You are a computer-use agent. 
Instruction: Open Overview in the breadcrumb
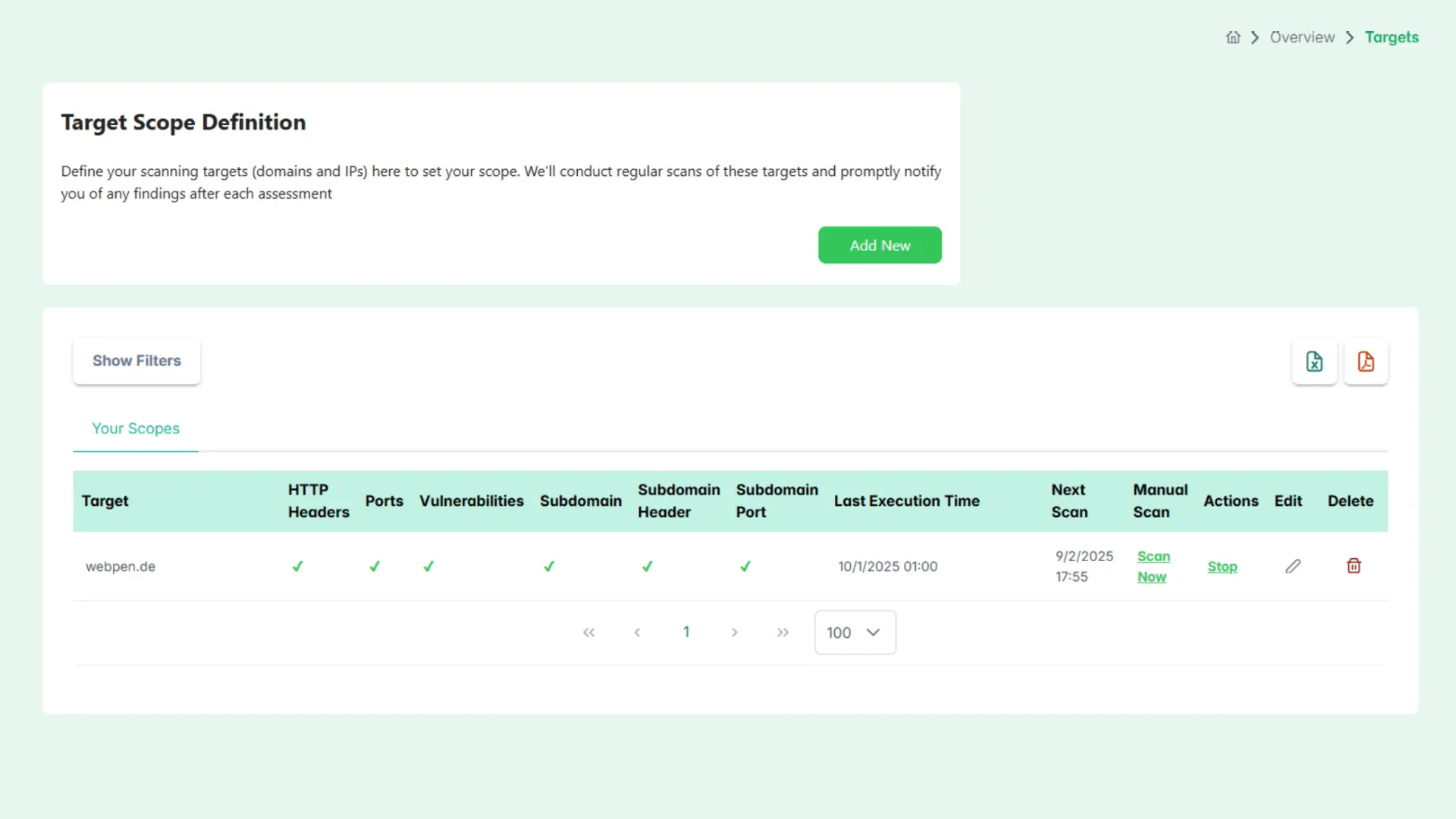tap(1302, 37)
